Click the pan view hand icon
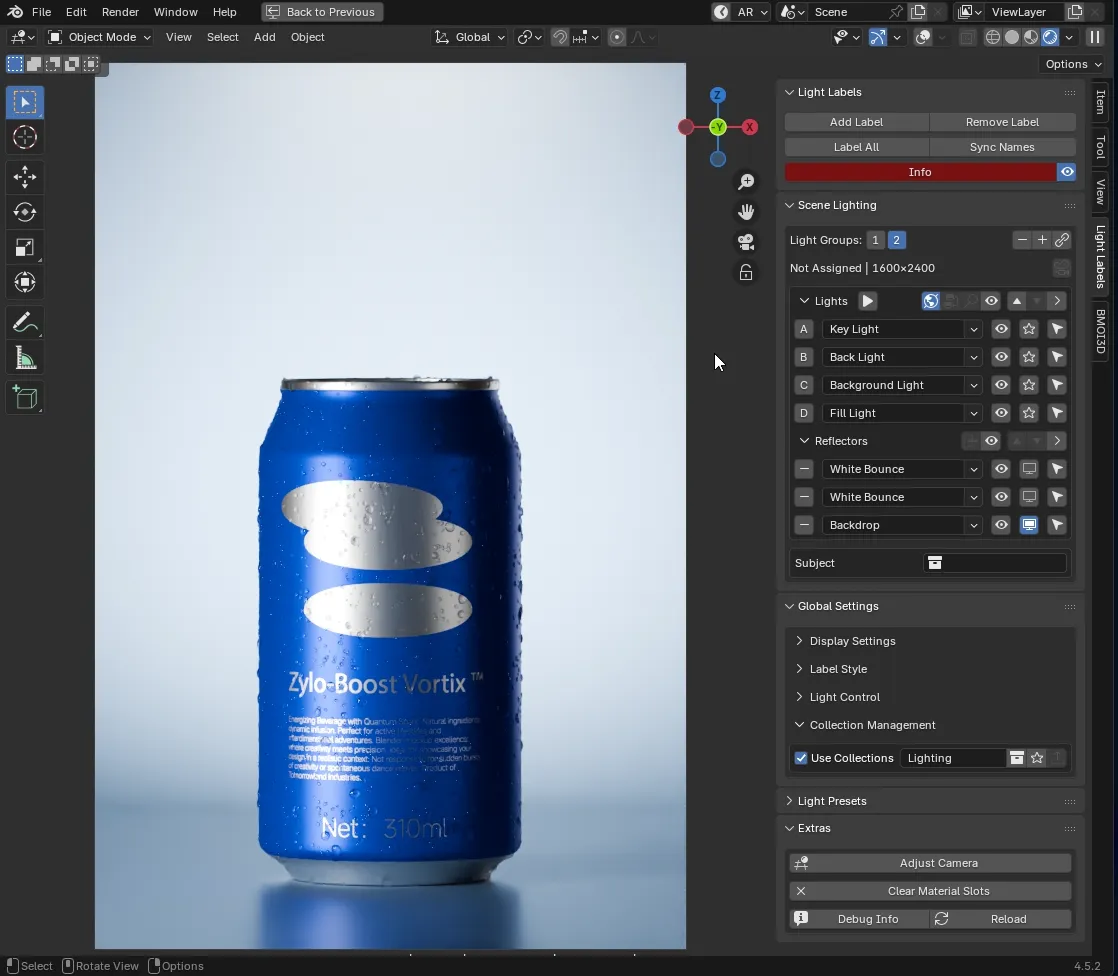The image size is (1118, 976). [746, 212]
